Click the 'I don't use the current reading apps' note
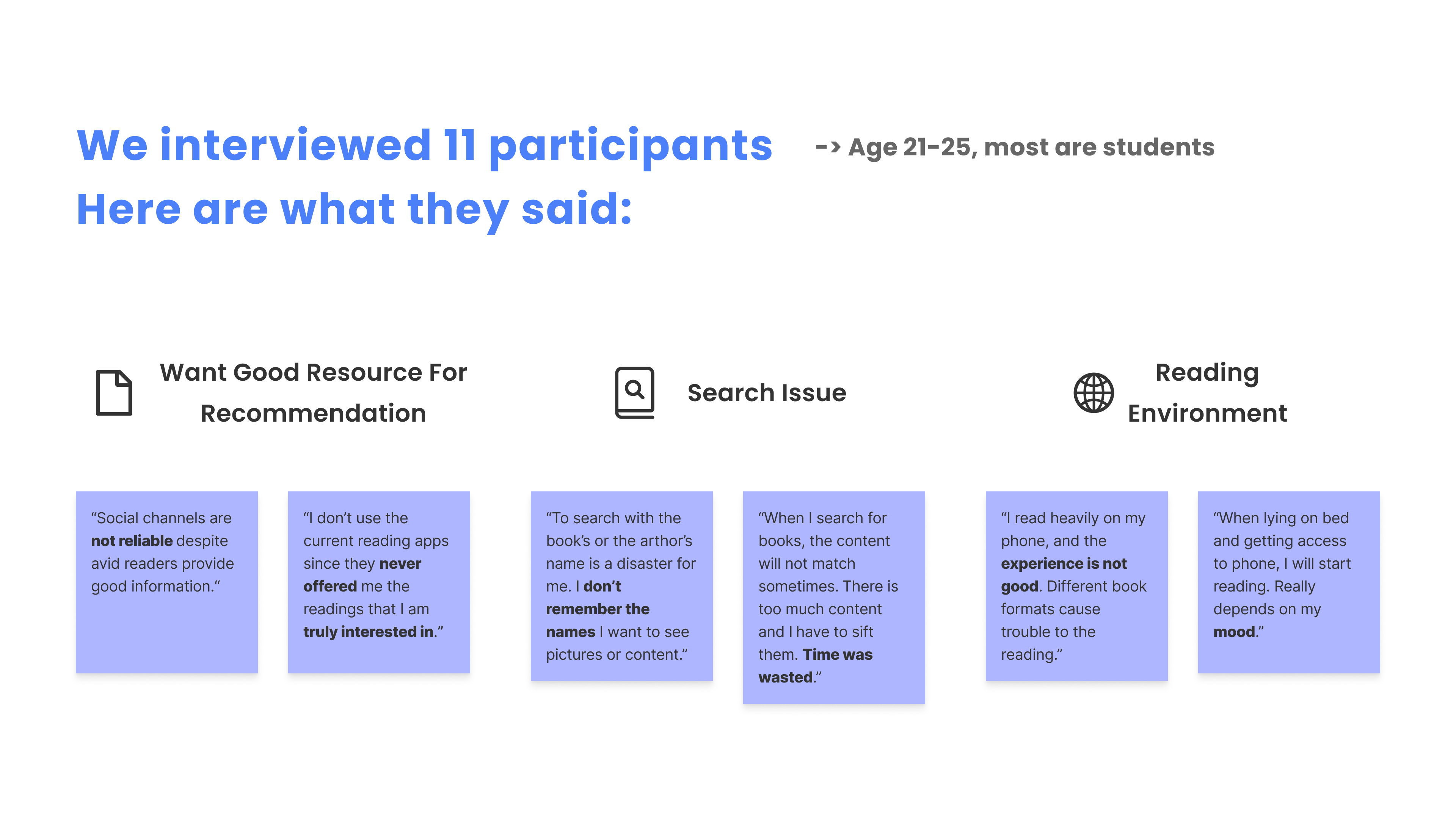The height and width of the screenshot is (819, 1456). click(379, 582)
